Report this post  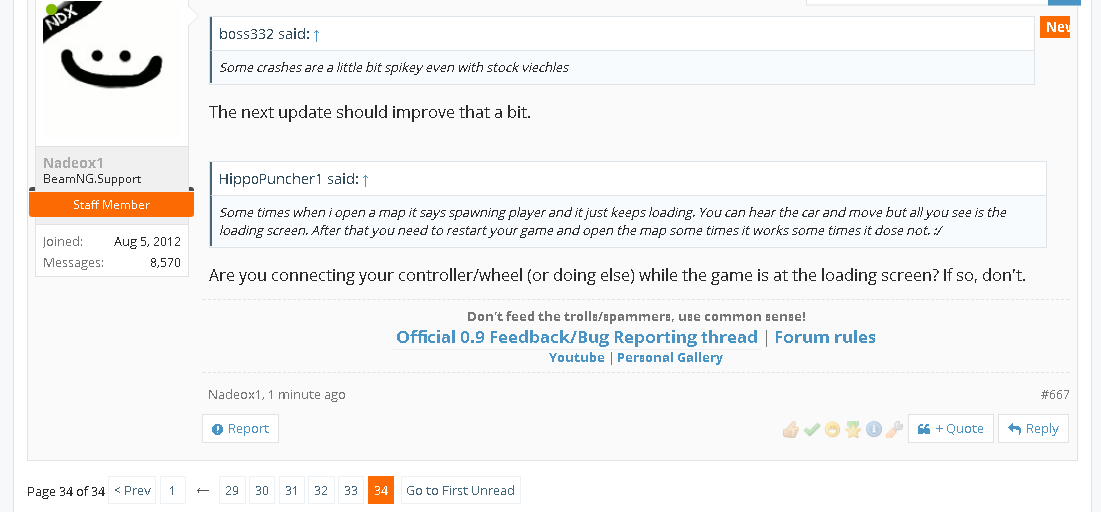tap(240, 428)
